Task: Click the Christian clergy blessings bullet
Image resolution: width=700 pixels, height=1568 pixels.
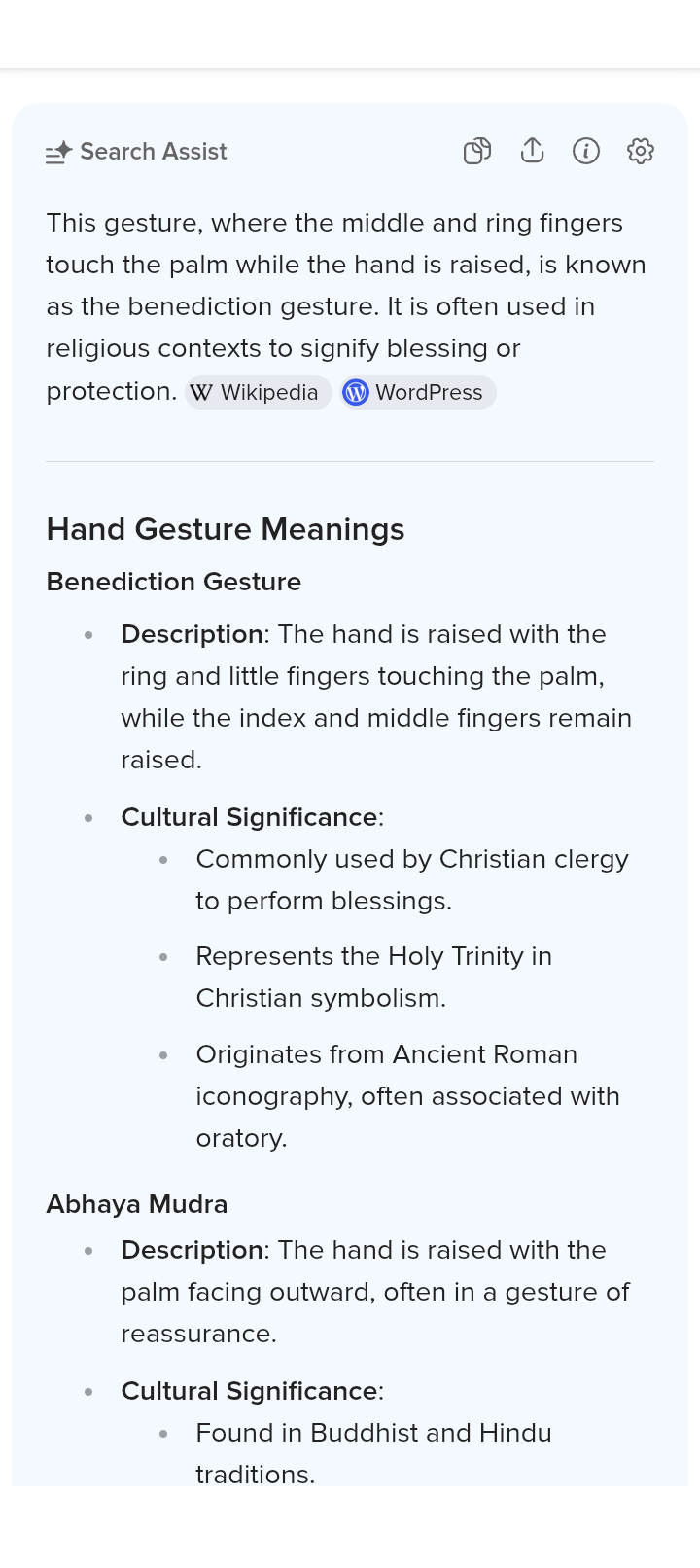Action: [412, 879]
